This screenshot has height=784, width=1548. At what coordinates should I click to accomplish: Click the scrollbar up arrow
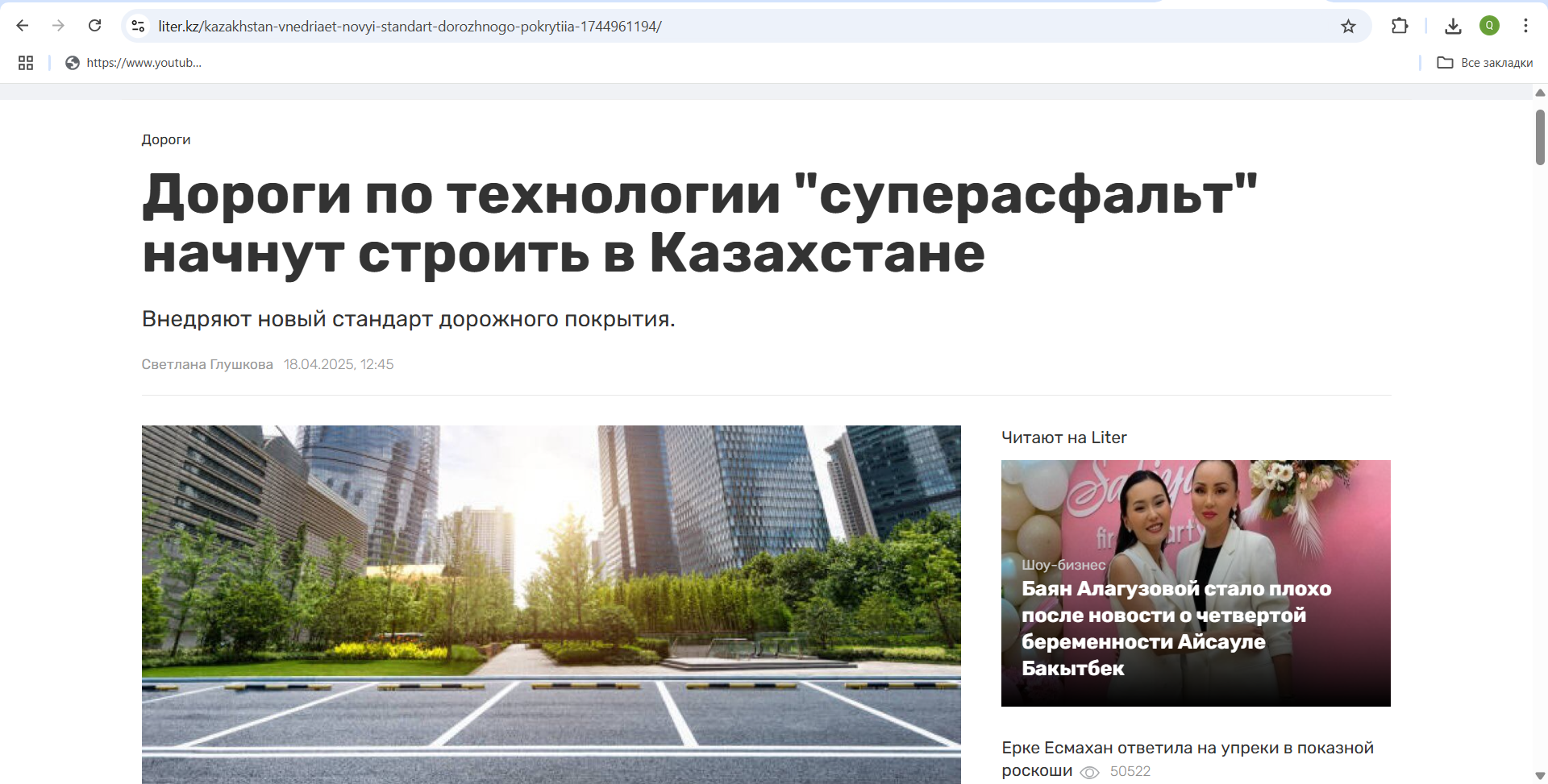(1540, 93)
